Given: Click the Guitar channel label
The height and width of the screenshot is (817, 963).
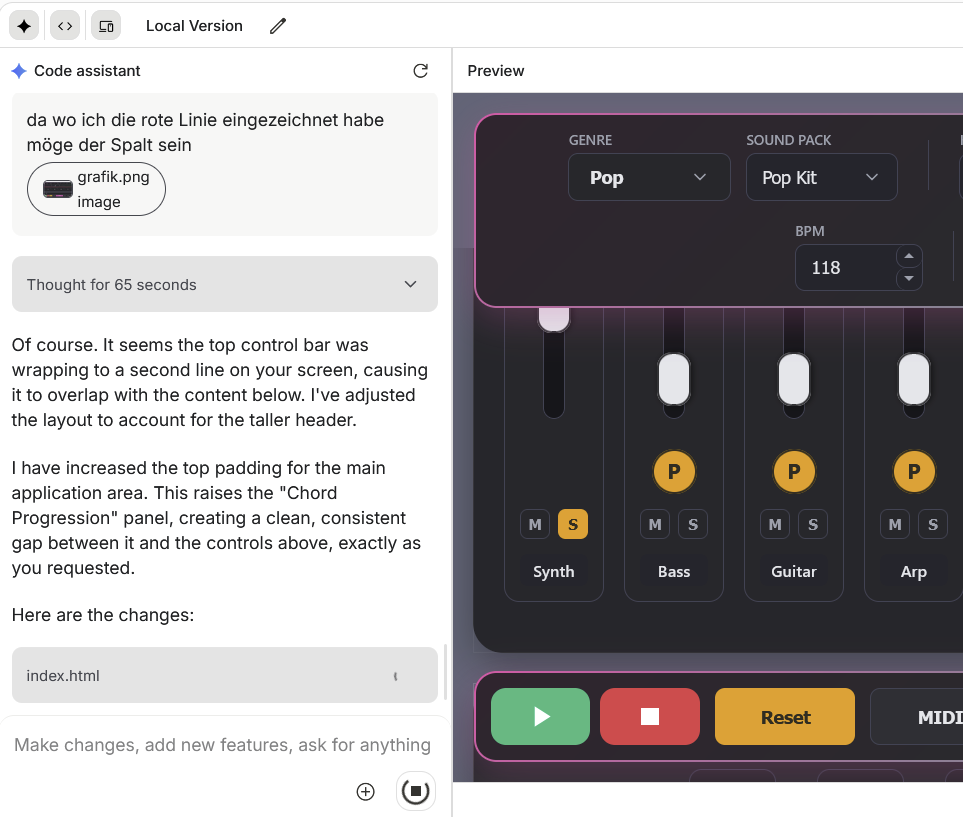Looking at the screenshot, I should point(793,572).
